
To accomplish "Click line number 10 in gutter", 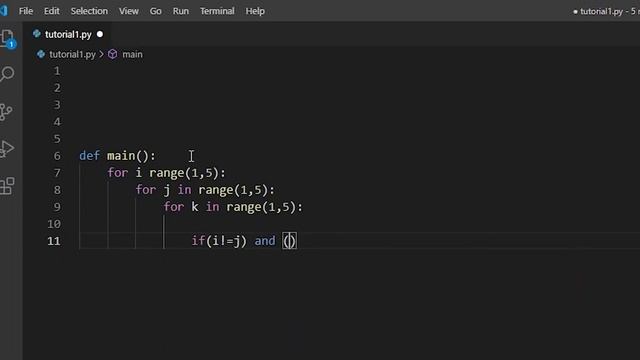I will tap(54, 224).
